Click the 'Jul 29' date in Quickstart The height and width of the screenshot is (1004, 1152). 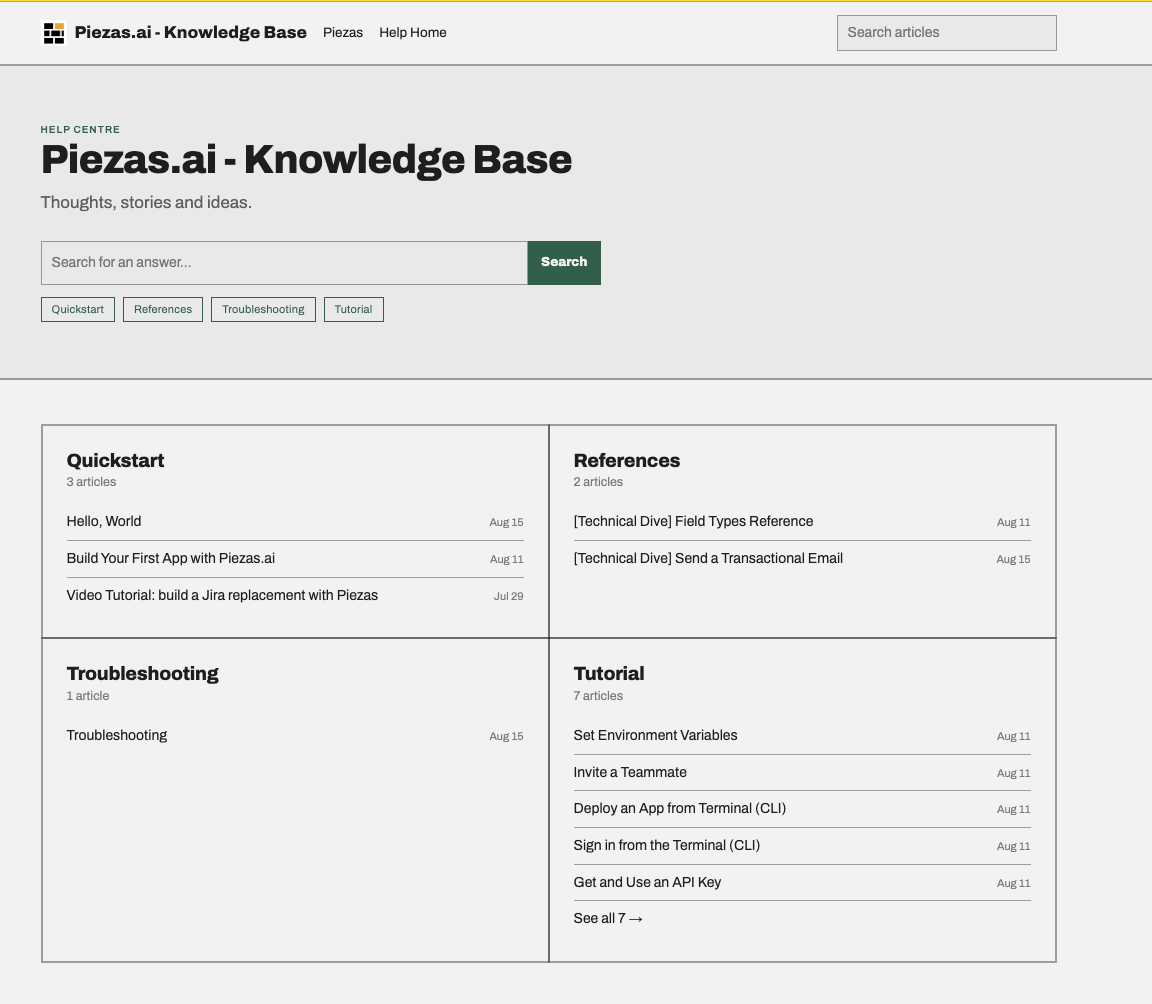pos(508,596)
